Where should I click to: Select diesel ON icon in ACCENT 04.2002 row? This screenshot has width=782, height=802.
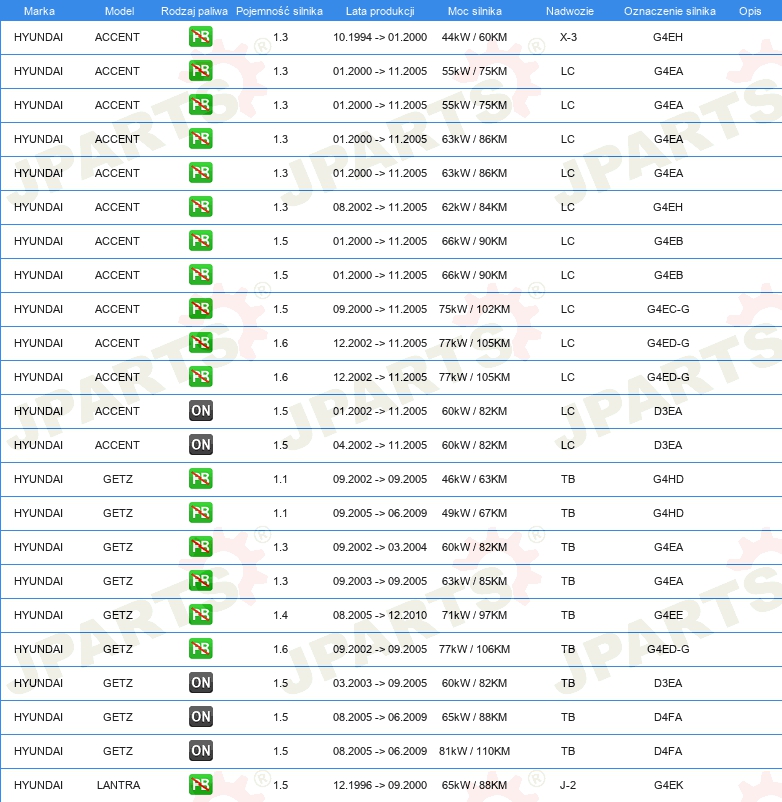200,445
